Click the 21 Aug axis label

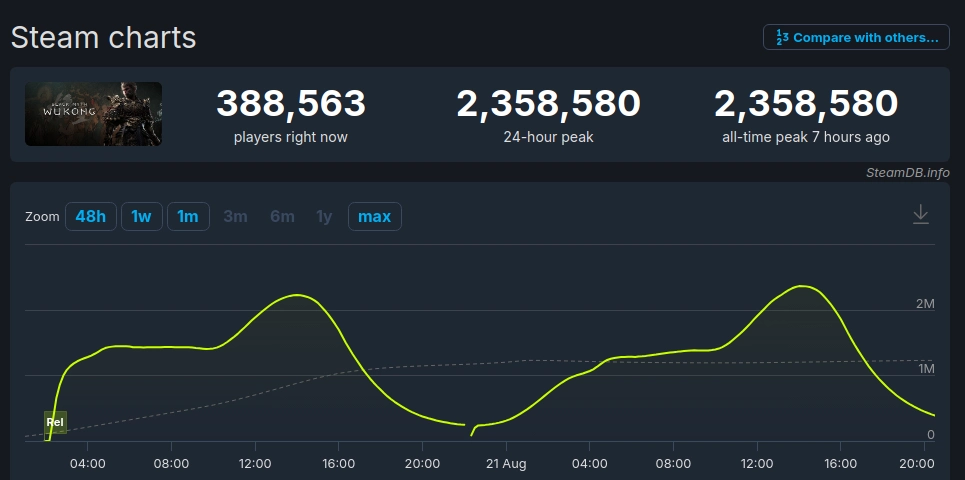point(506,462)
